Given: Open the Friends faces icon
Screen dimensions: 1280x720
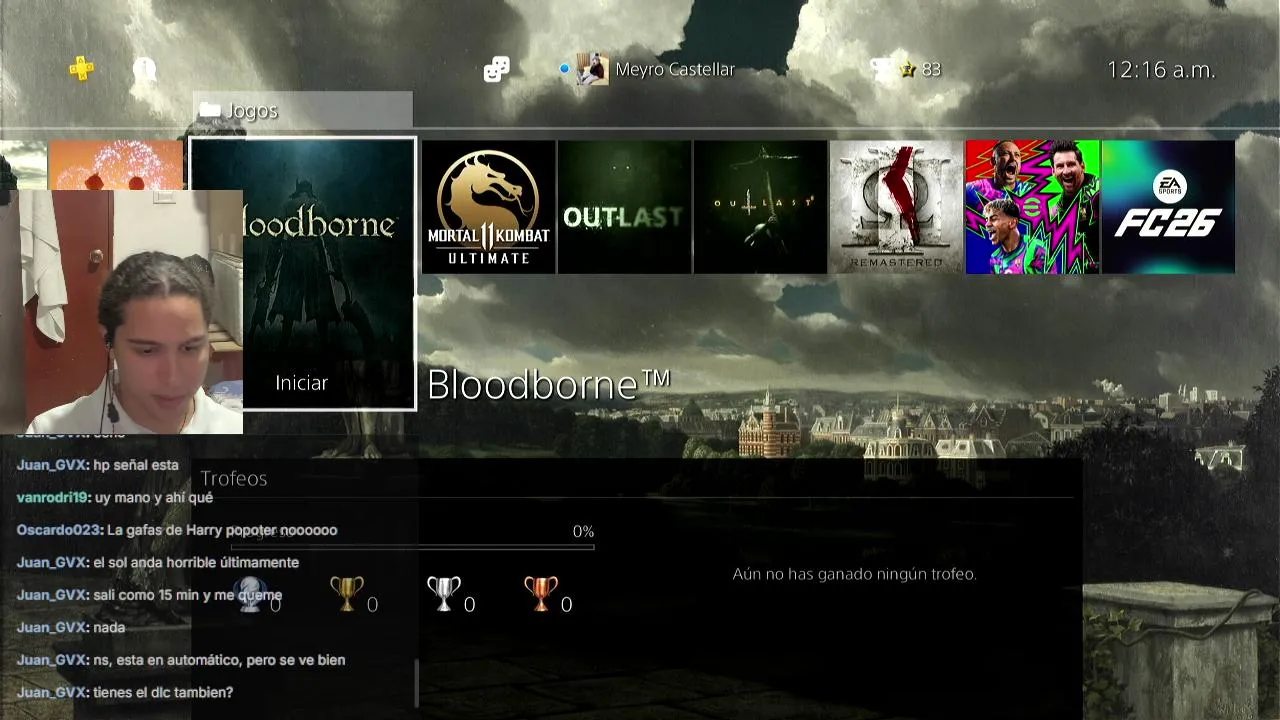Looking at the screenshot, I should (x=497, y=69).
